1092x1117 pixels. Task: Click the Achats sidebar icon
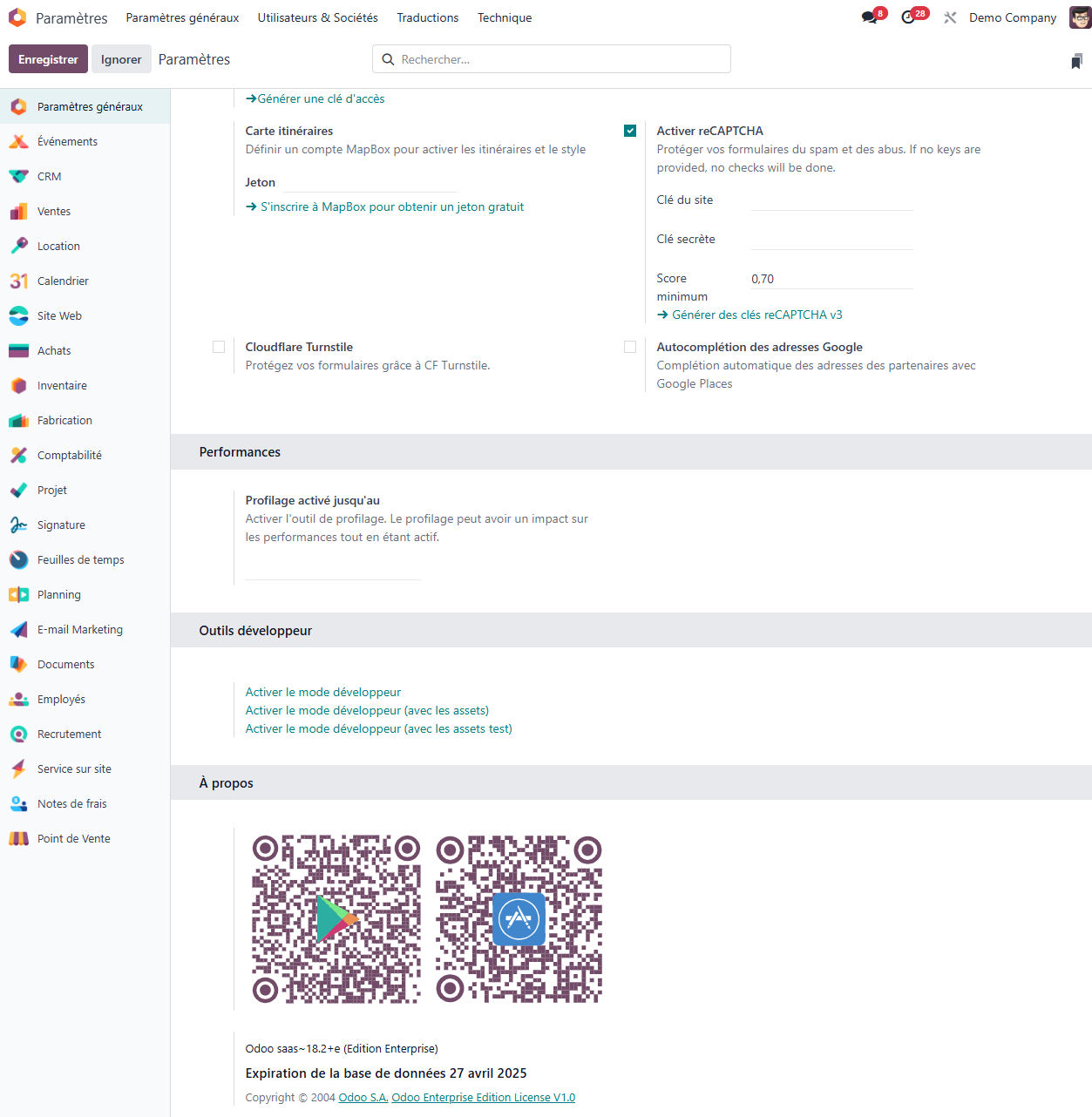[x=19, y=350]
